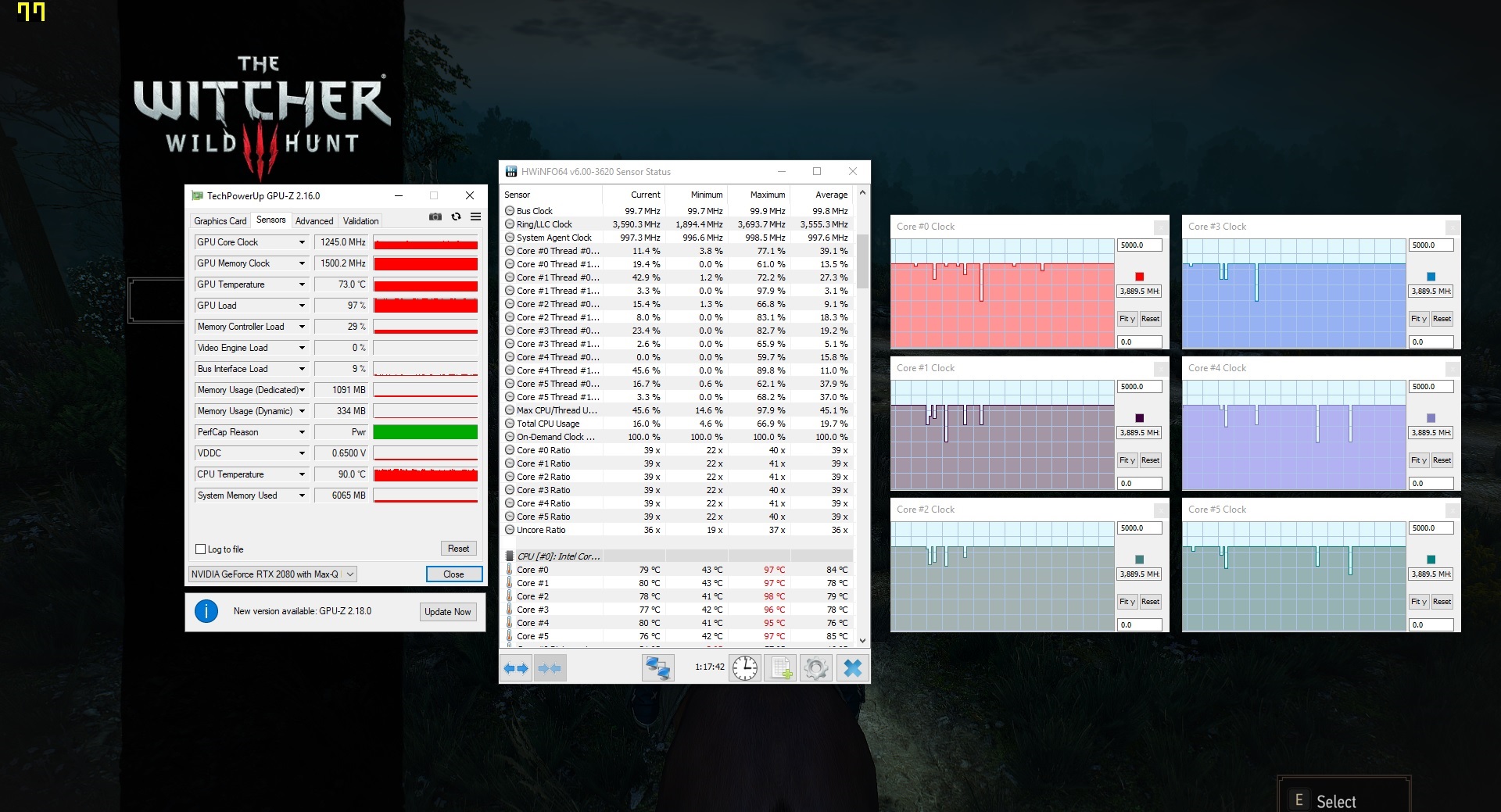Open the PerfCap Reason dropdown
This screenshot has height=812, width=1501.
[302, 432]
